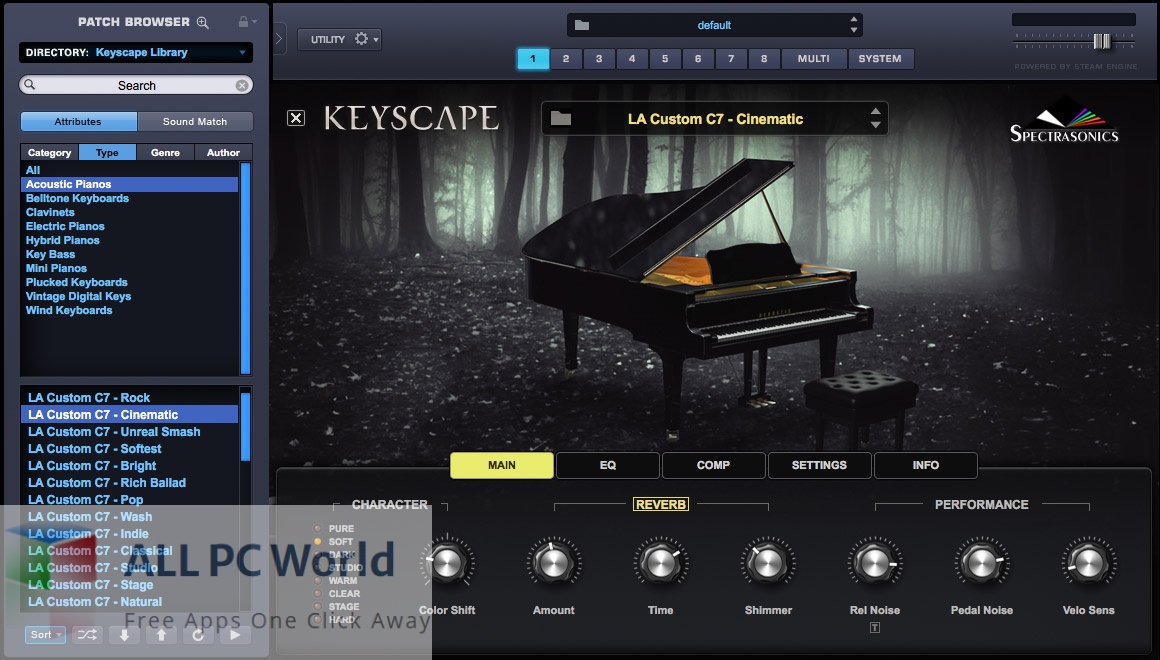
Task: Open the default multi name dropdown
Action: click(x=715, y=25)
